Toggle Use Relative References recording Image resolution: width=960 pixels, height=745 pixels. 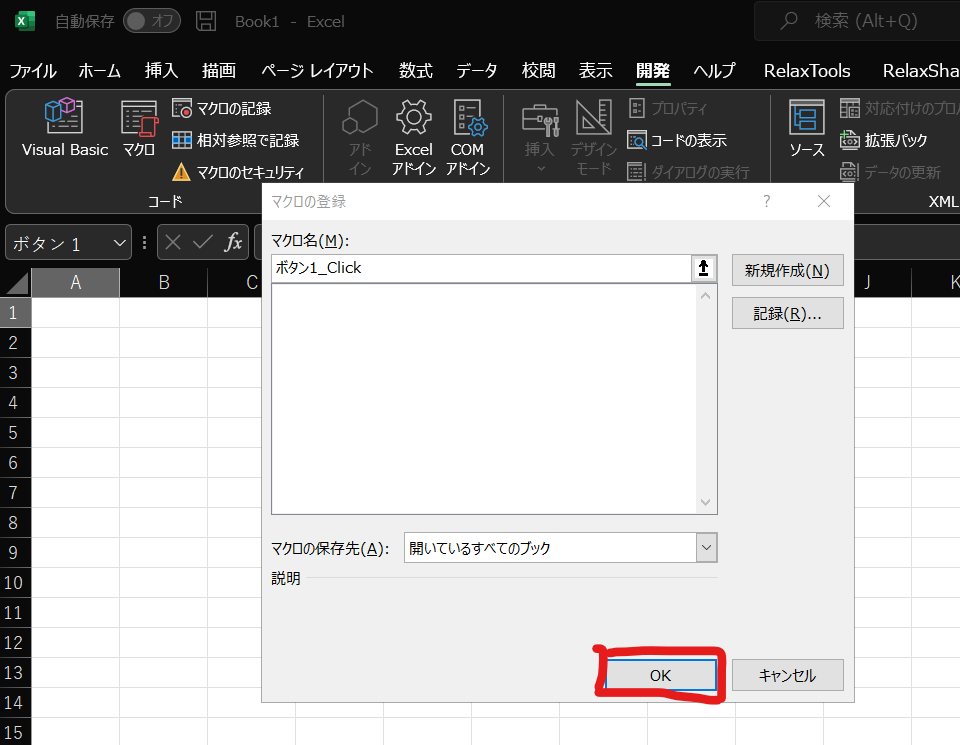pos(235,140)
